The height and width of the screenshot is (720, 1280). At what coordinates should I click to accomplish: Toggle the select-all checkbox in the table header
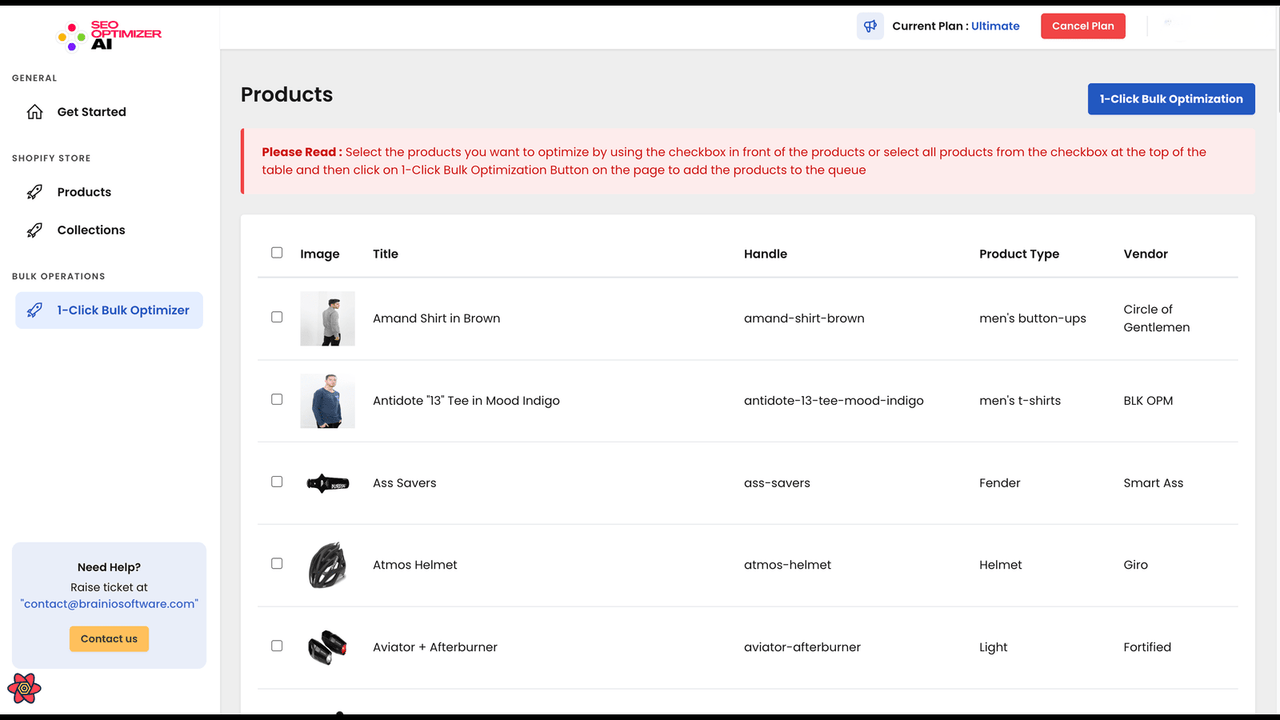(x=277, y=253)
